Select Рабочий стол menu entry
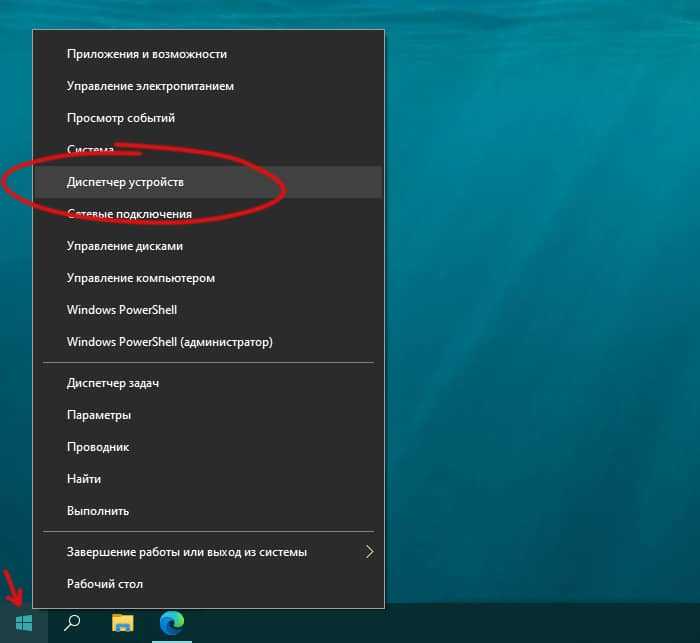This screenshot has width=700, height=643. [208, 584]
